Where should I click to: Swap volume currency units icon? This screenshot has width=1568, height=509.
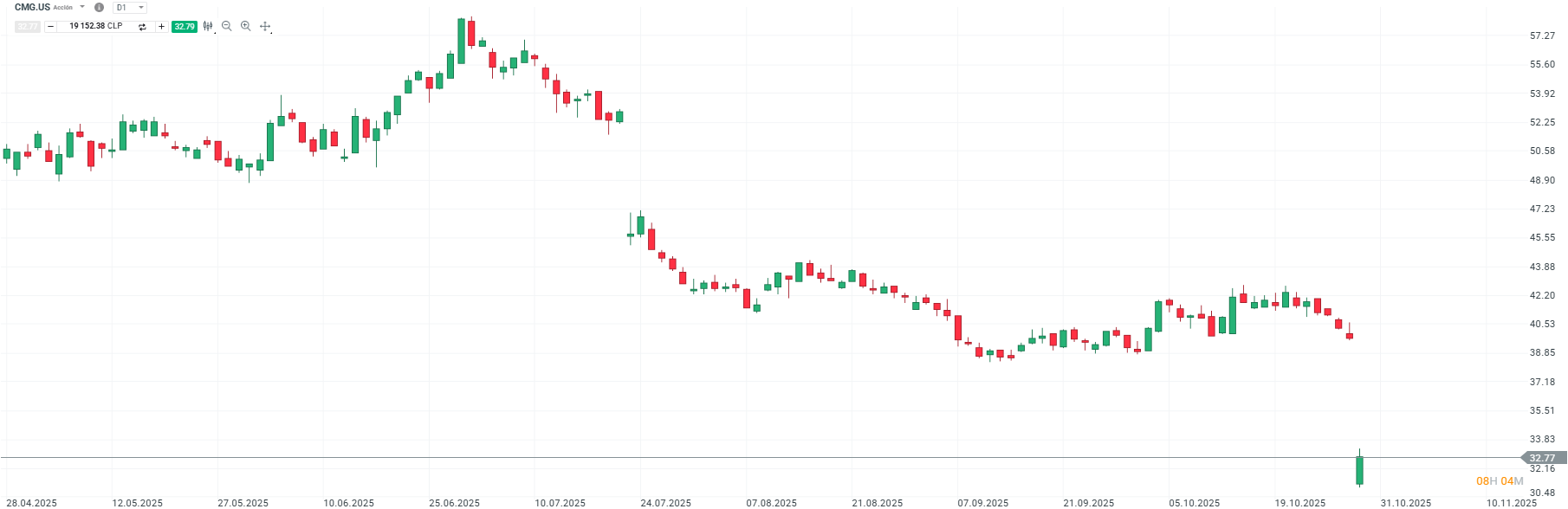pos(142,27)
